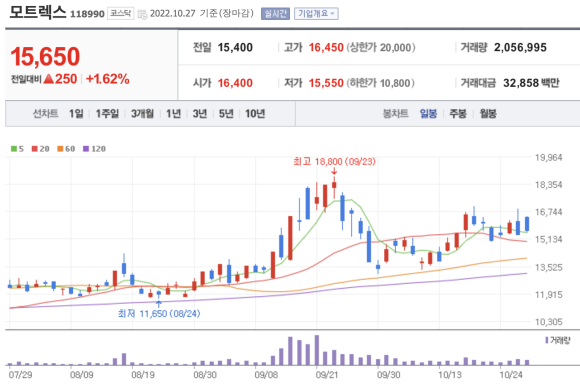
Task: Click the 09/21 date label on axis
Action: [x=327, y=375]
